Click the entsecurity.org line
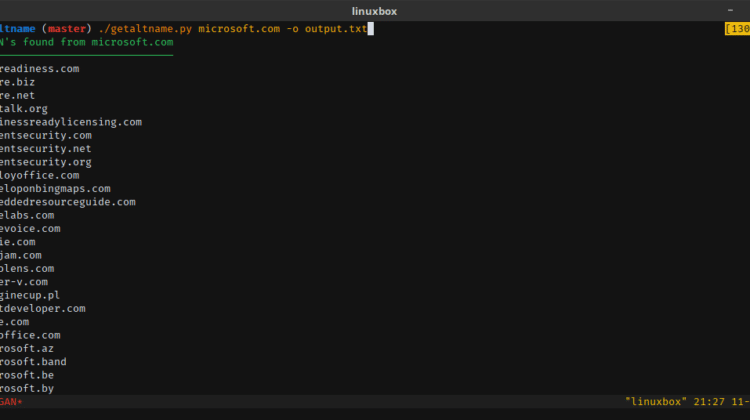The width and height of the screenshot is (750, 420). coord(46,162)
